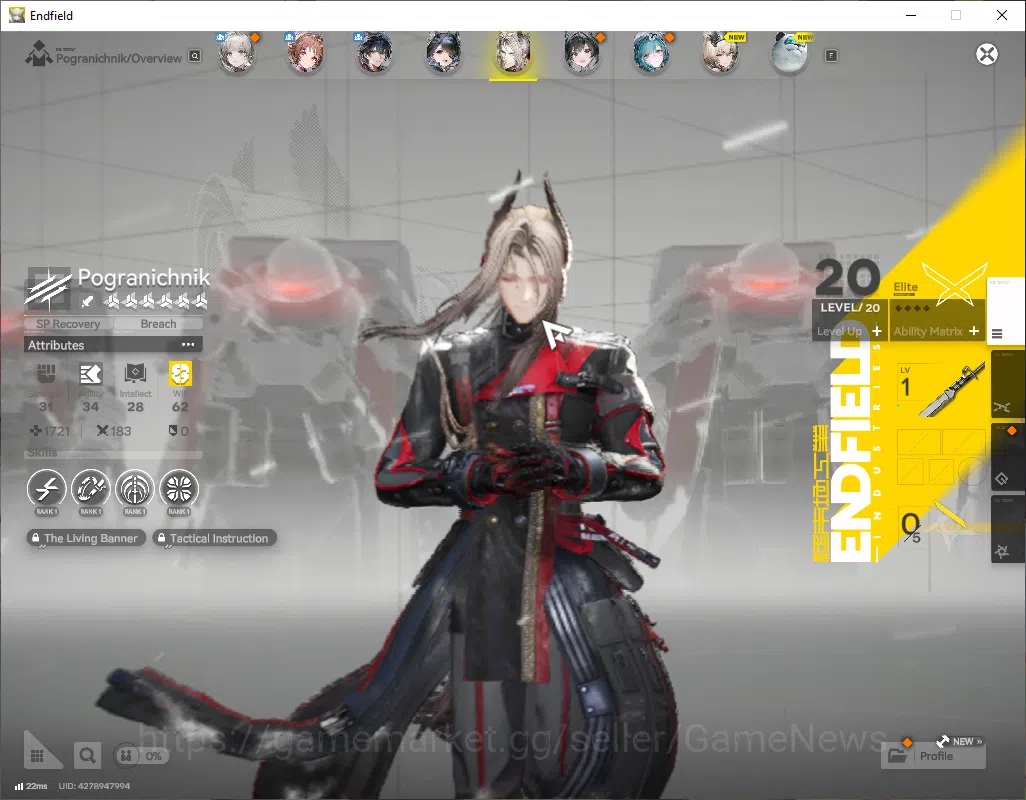Select the white creature portrait marked NEW
Image resolution: width=1026 pixels, height=800 pixels.
click(x=790, y=52)
